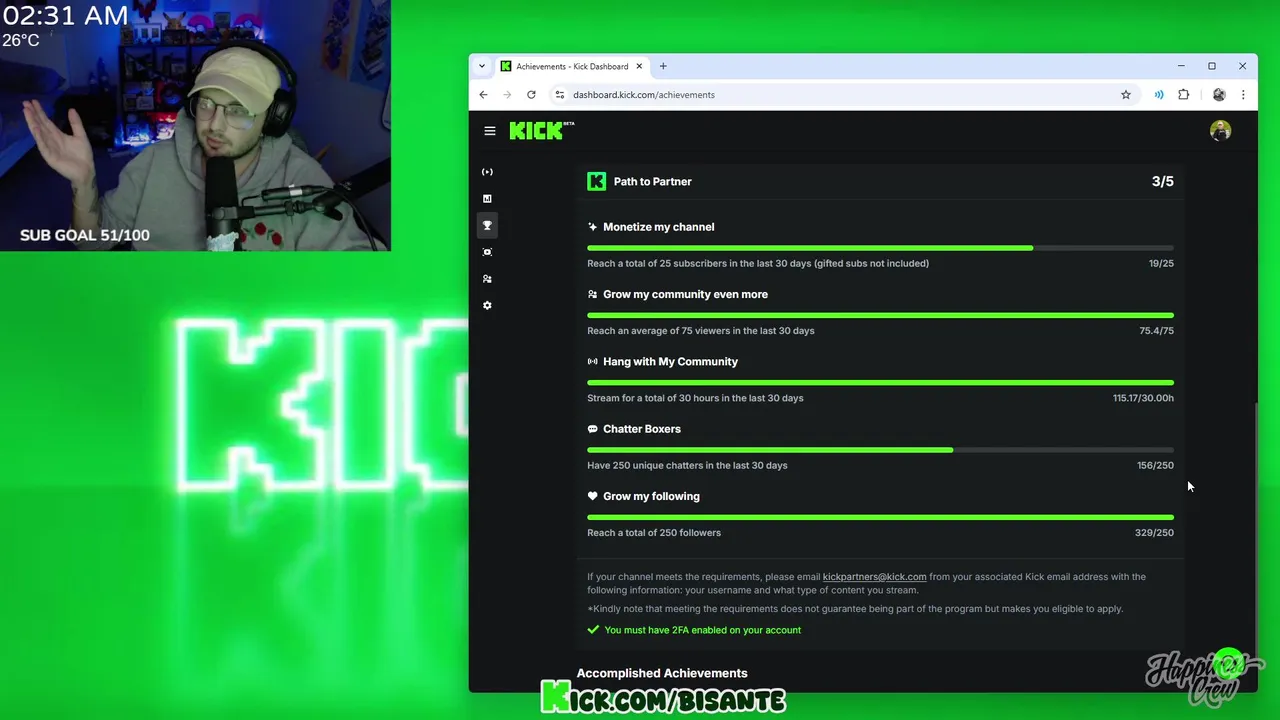Expand the tab search dropdown arrow

[x=482, y=66]
